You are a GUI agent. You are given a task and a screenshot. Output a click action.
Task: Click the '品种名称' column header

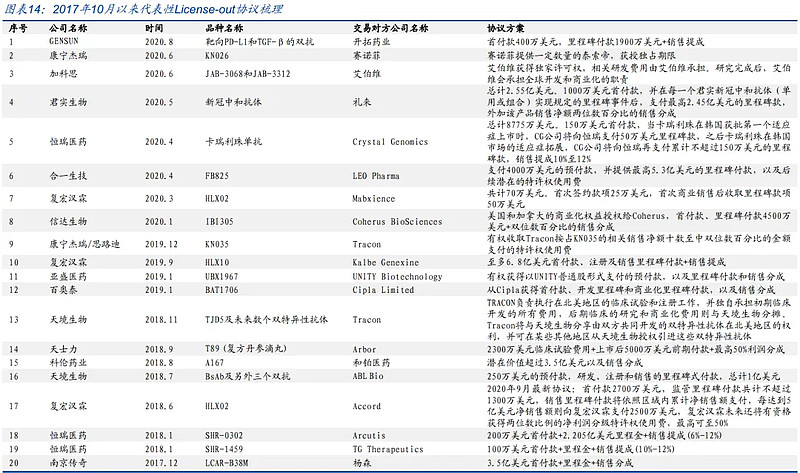pyautogui.click(x=224, y=28)
